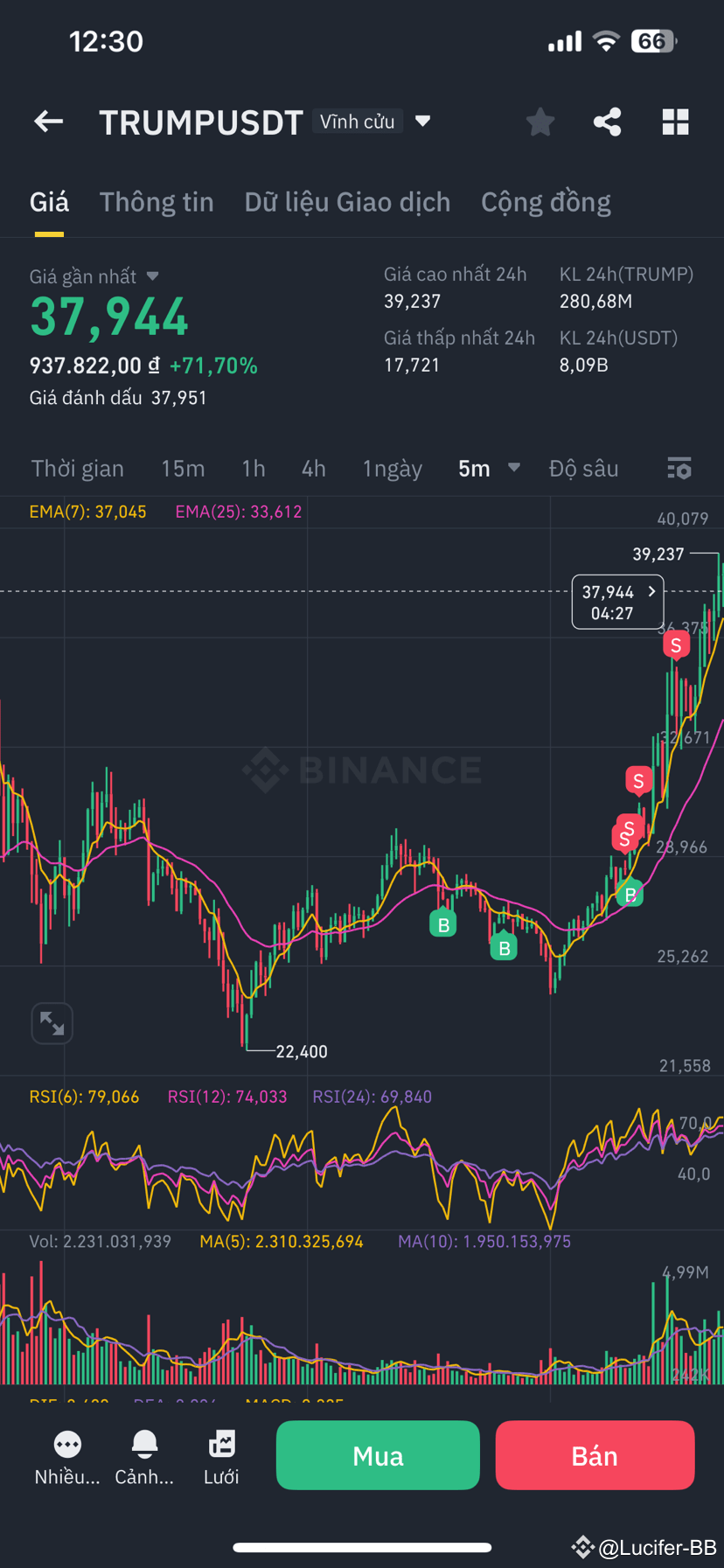
Task: Select the 4h interval
Action: click(x=314, y=469)
